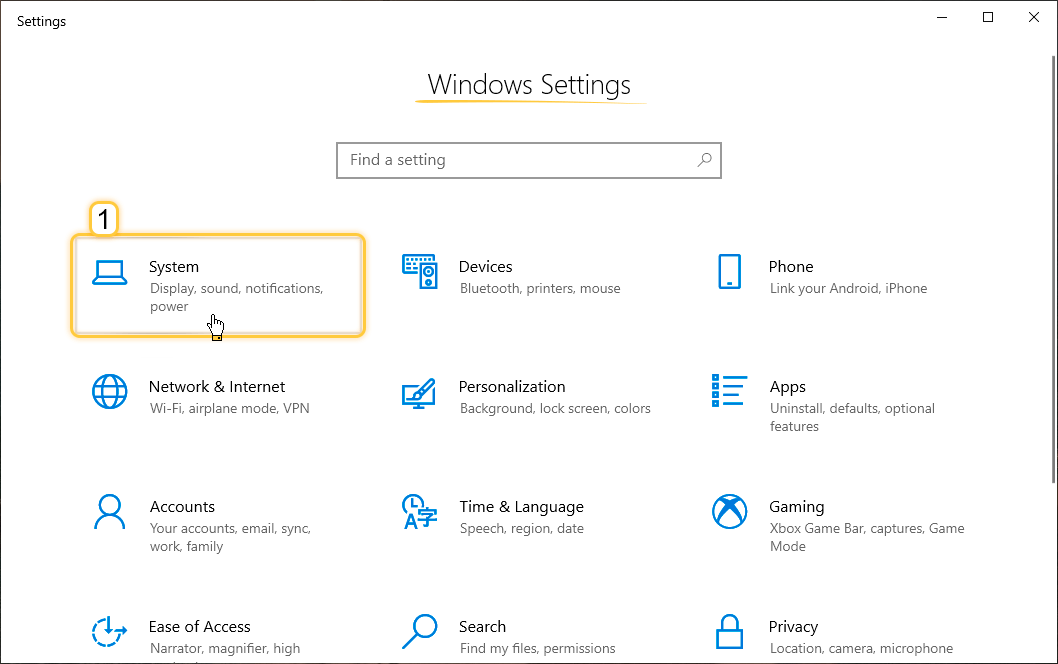The image size is (1058, 664).
Task: Select the Accounts person icon
Action: 110,511
